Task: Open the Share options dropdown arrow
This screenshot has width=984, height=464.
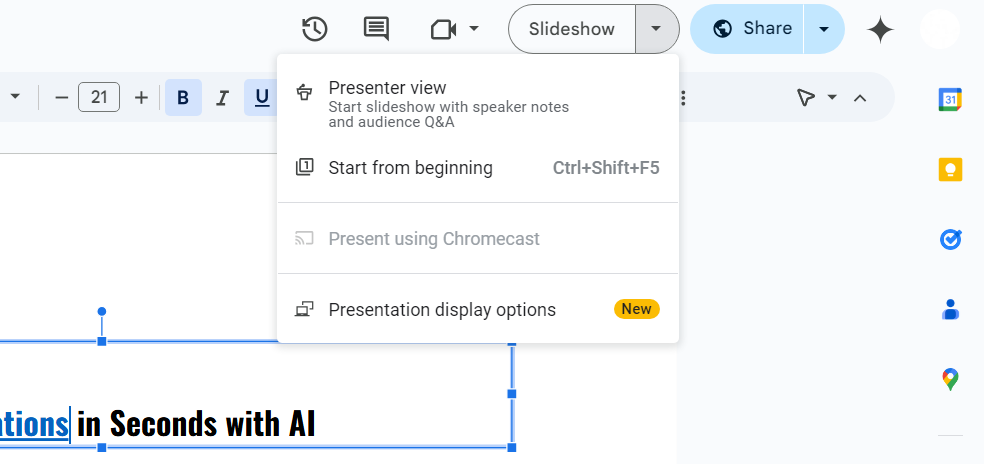Action: pos(823,29)
